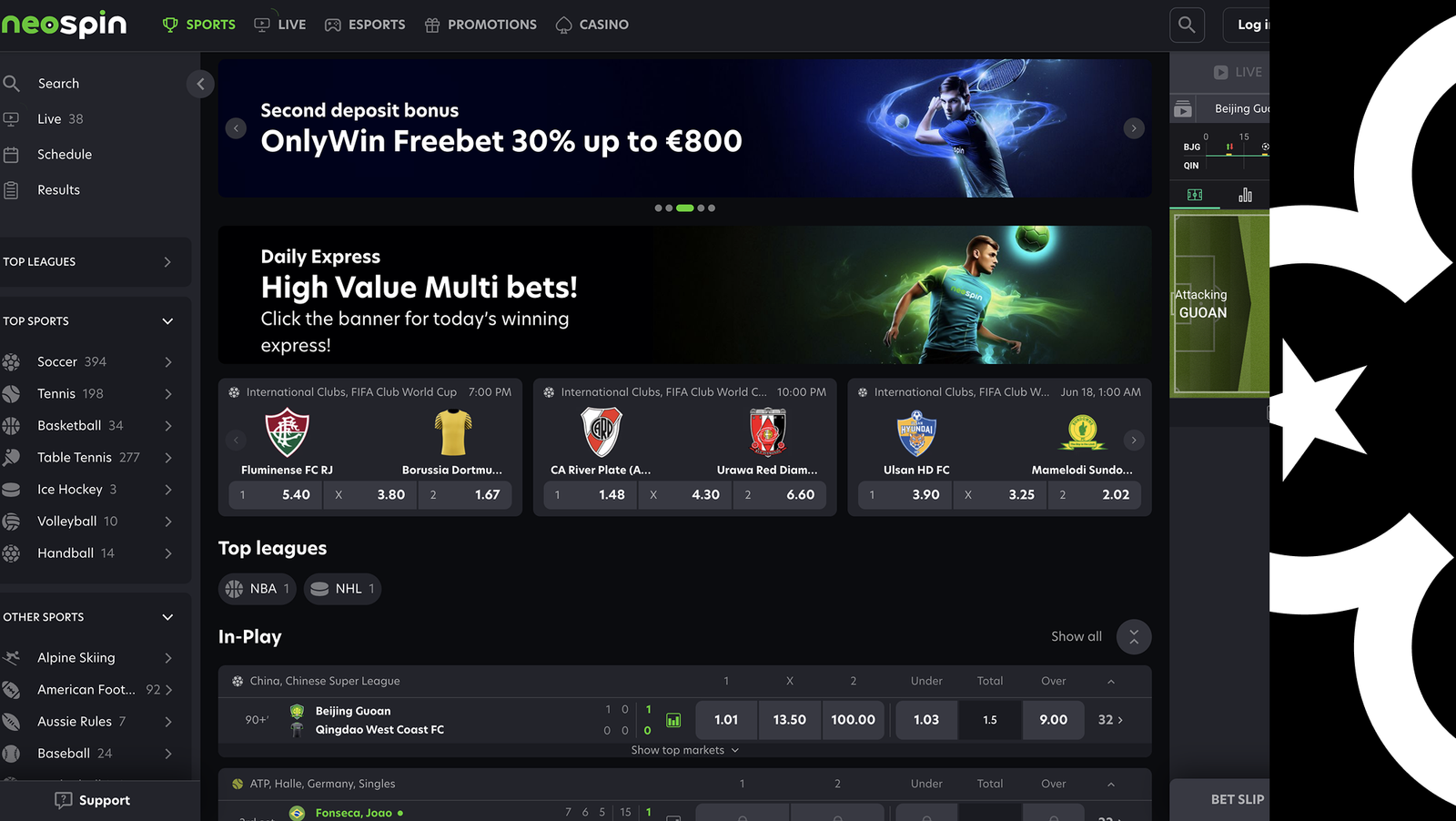Expand Show top markets dropdown

click(685, 751)
